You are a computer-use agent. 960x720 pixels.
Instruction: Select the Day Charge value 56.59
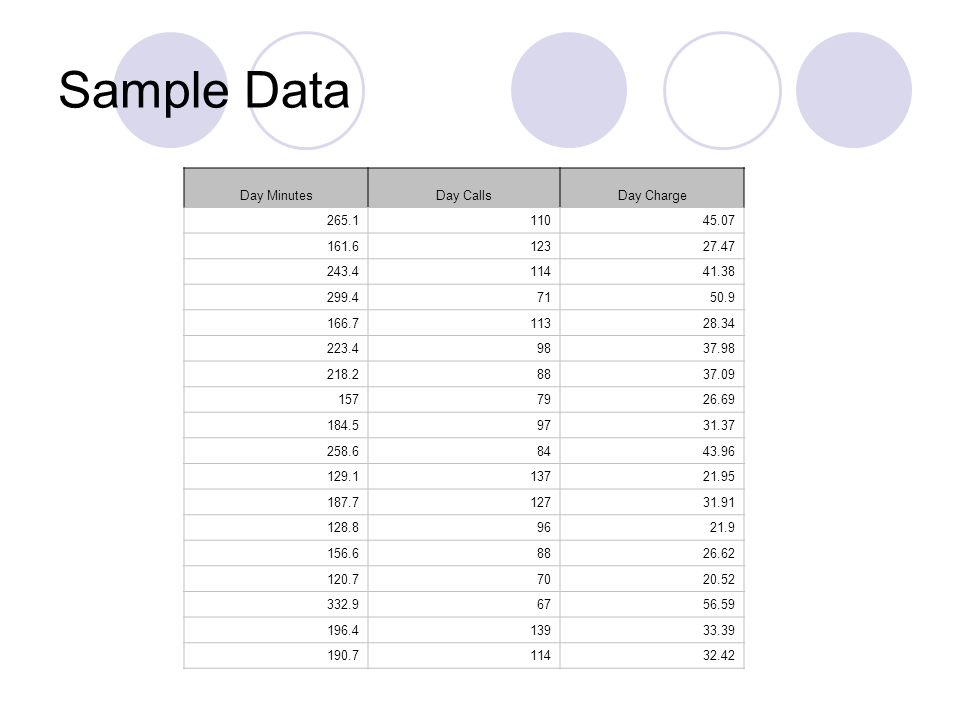coord(652,604)
